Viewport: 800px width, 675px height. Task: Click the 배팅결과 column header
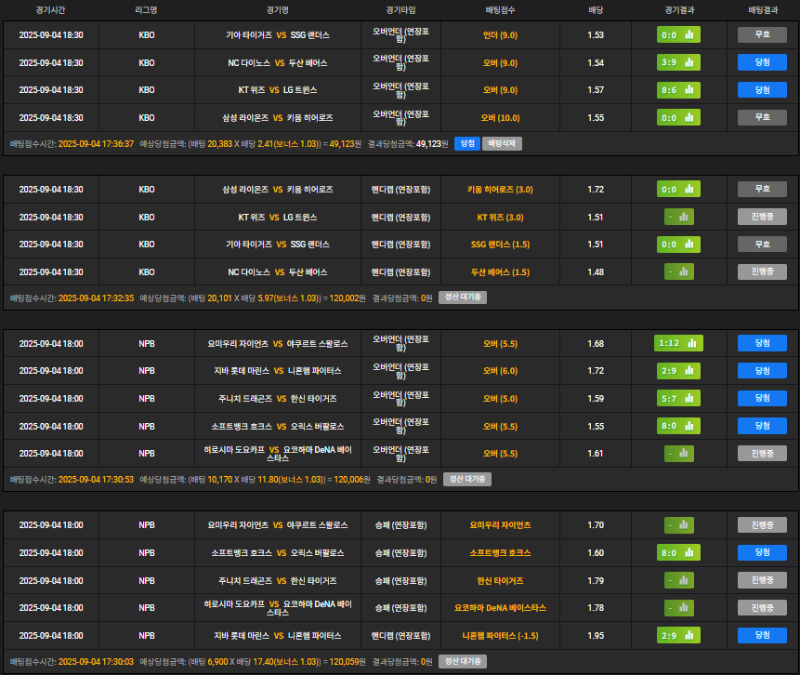(763, 10)
